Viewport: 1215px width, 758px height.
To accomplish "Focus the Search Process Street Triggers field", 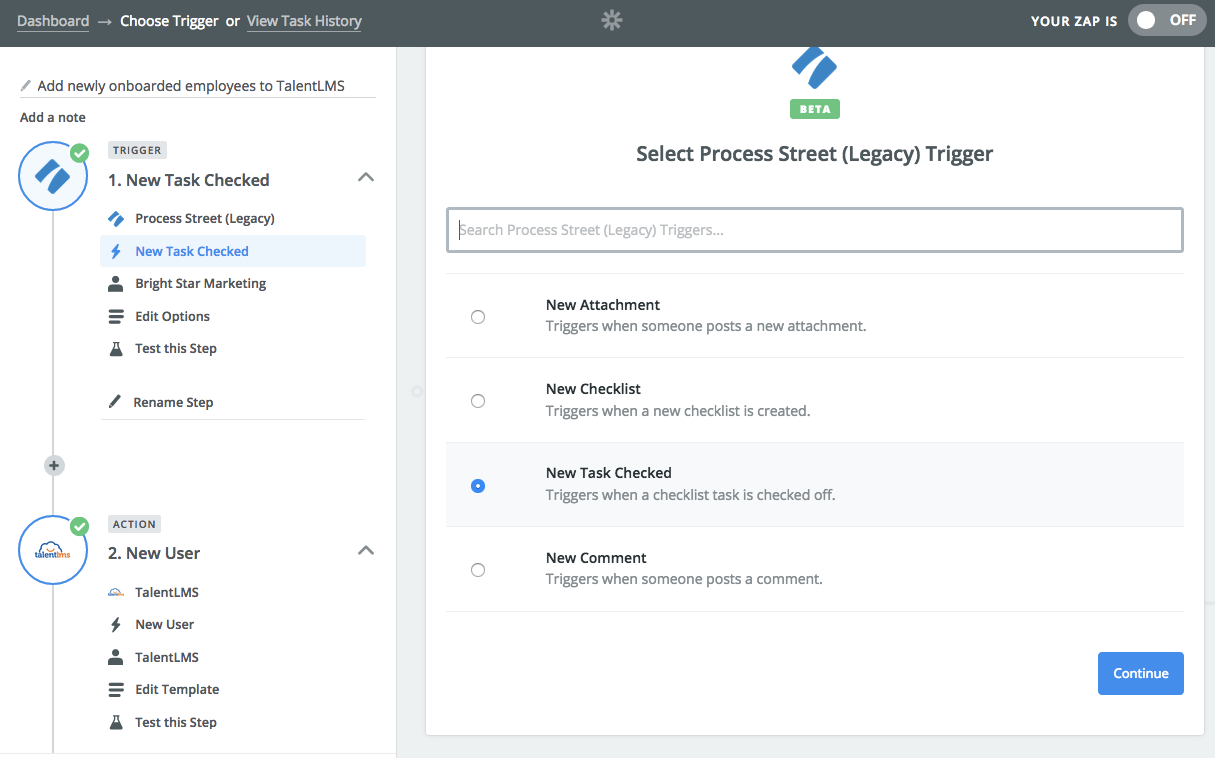I will tap(815, 230).
